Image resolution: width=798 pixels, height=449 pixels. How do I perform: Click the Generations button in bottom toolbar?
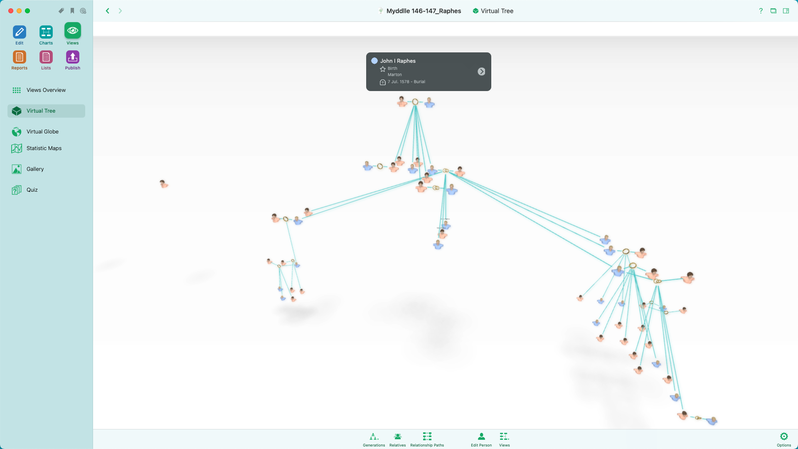[x=374, y=439]
